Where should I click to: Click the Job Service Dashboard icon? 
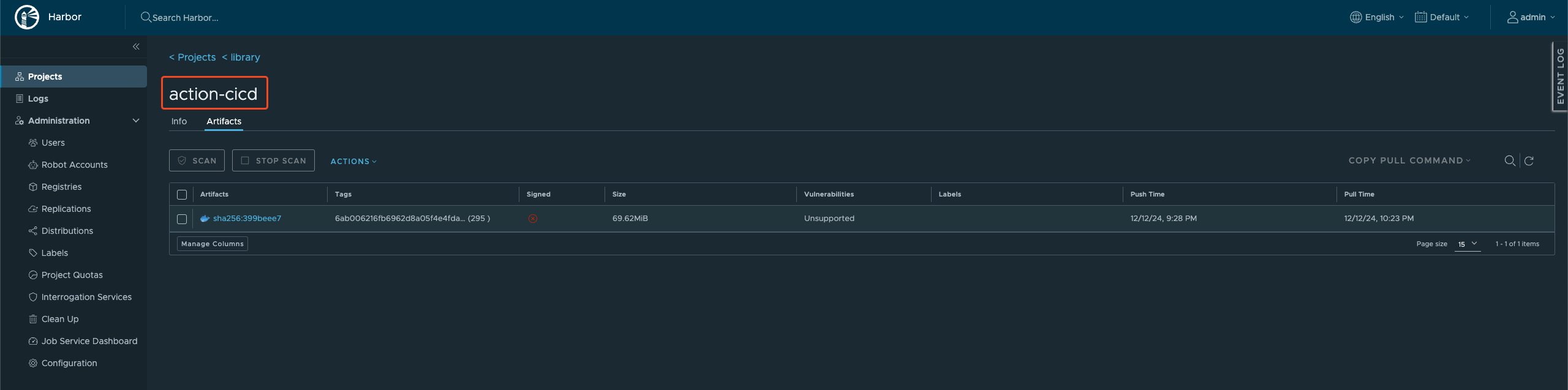pyautogui.click(x=33, y=341)
